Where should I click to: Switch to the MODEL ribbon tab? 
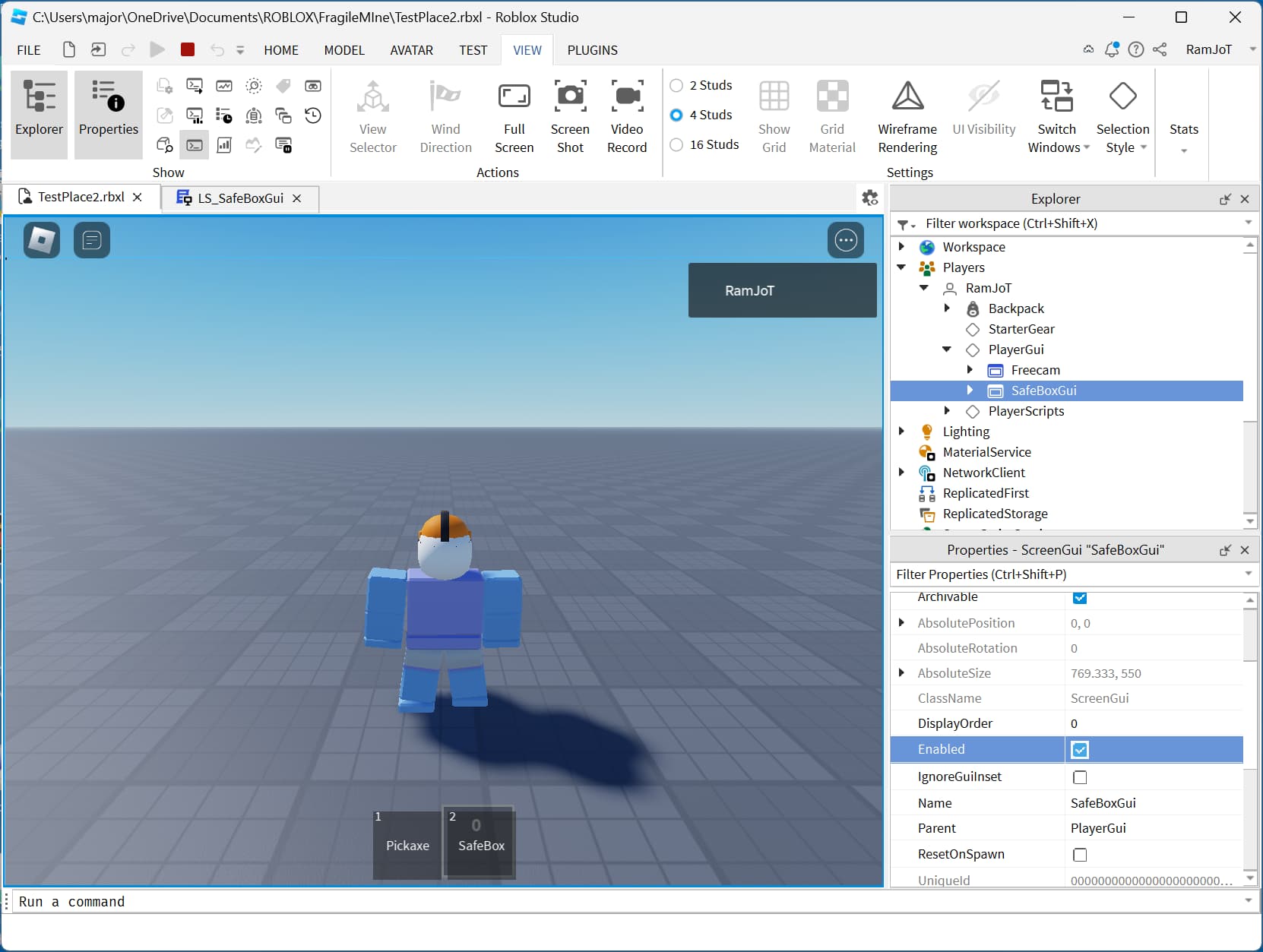point(344,49)
